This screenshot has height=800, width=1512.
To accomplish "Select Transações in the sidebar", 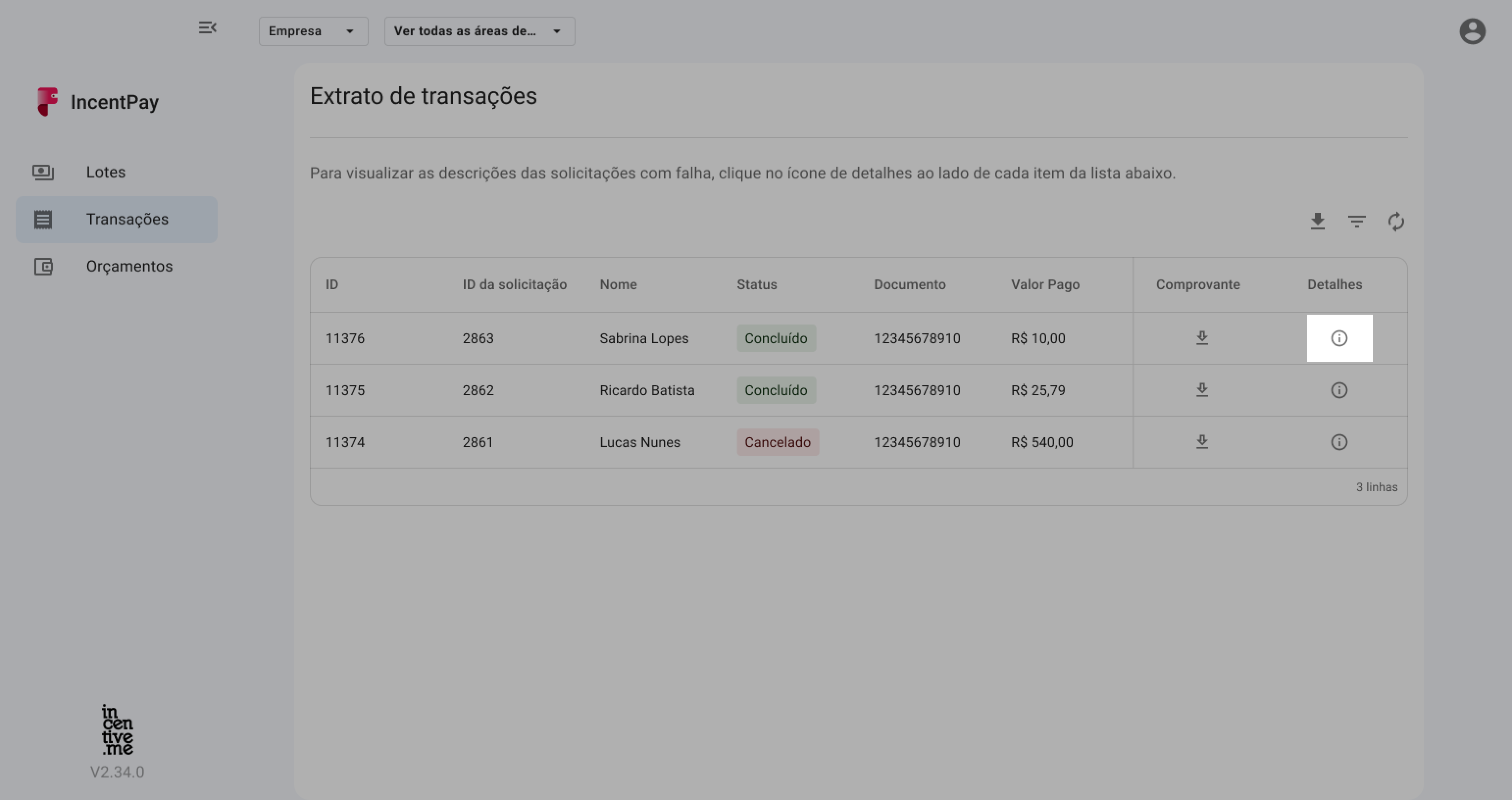I will (116, 220).
